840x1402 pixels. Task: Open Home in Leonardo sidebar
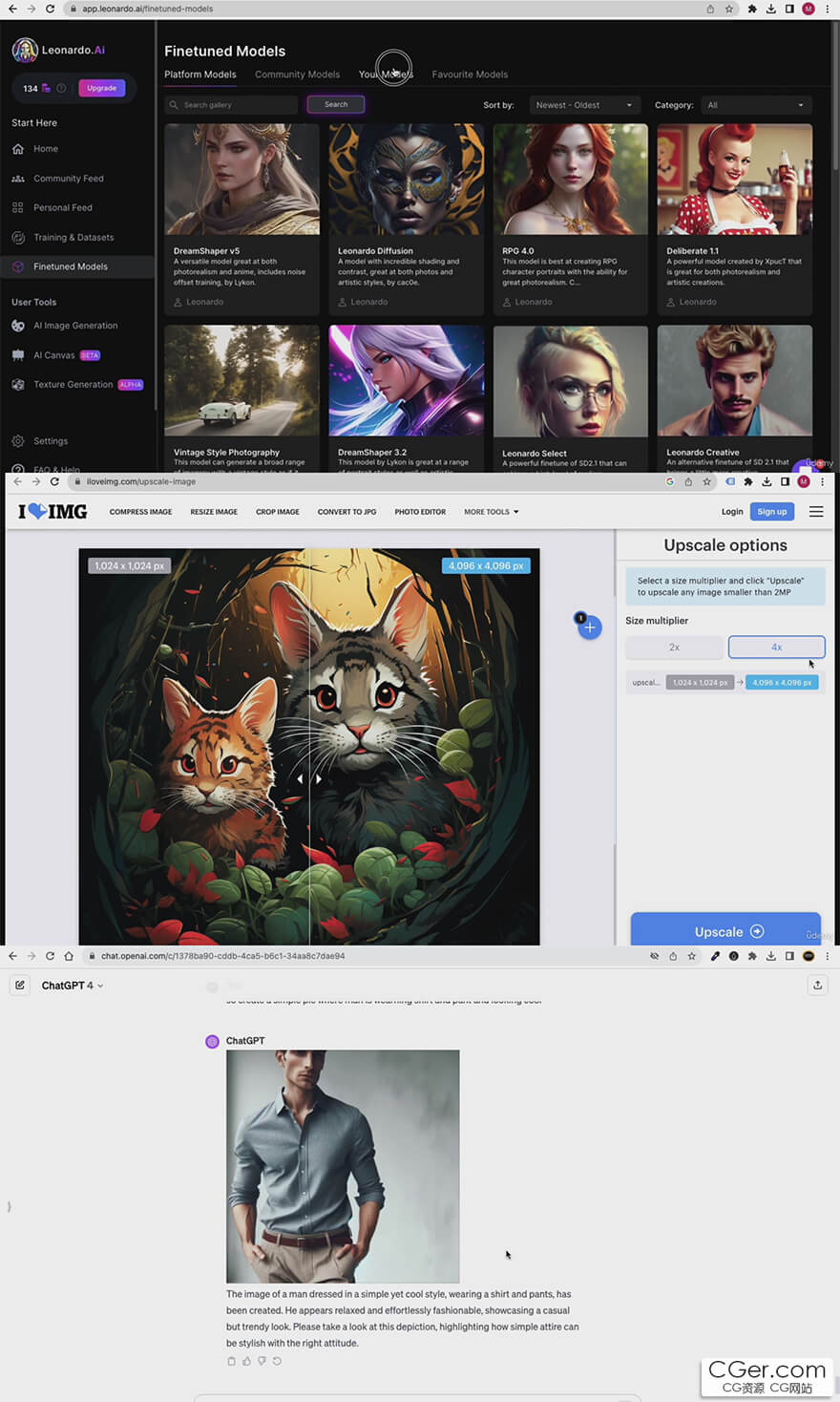46,149
